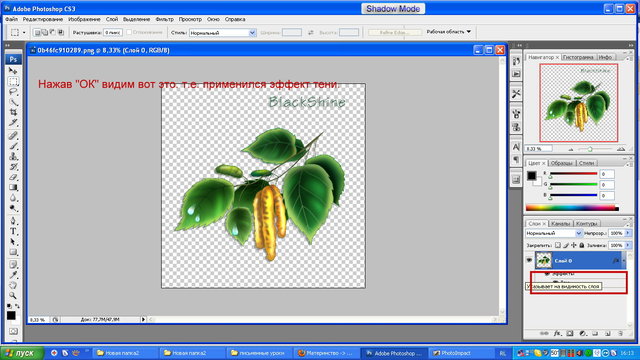Select the Eraser tool
Viewport: 640px width, 360px height.
(x=13, y=177)
